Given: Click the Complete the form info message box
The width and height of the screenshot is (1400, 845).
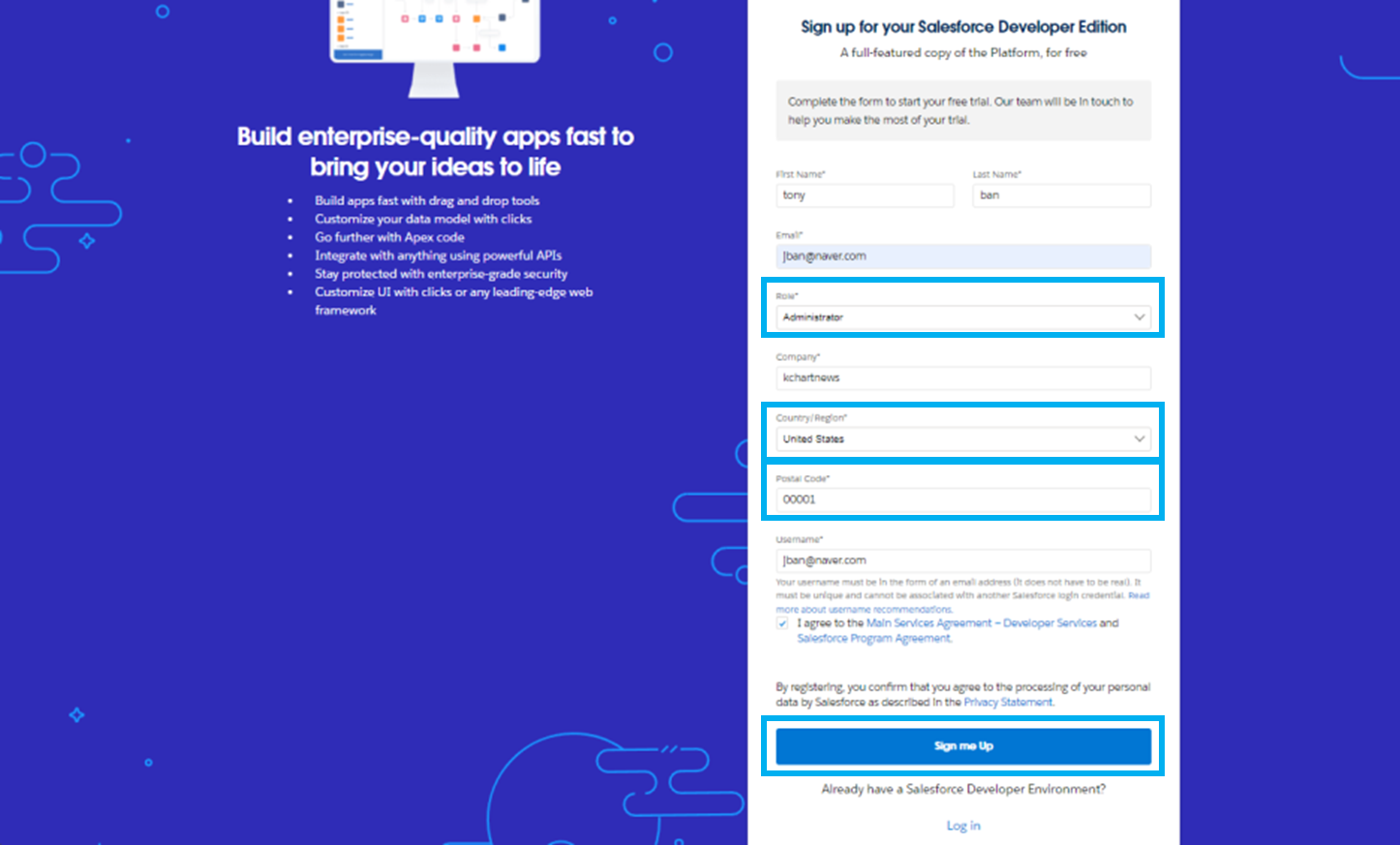Looking at the screenshot, I should pyautogui.click(x=963, y=111).
